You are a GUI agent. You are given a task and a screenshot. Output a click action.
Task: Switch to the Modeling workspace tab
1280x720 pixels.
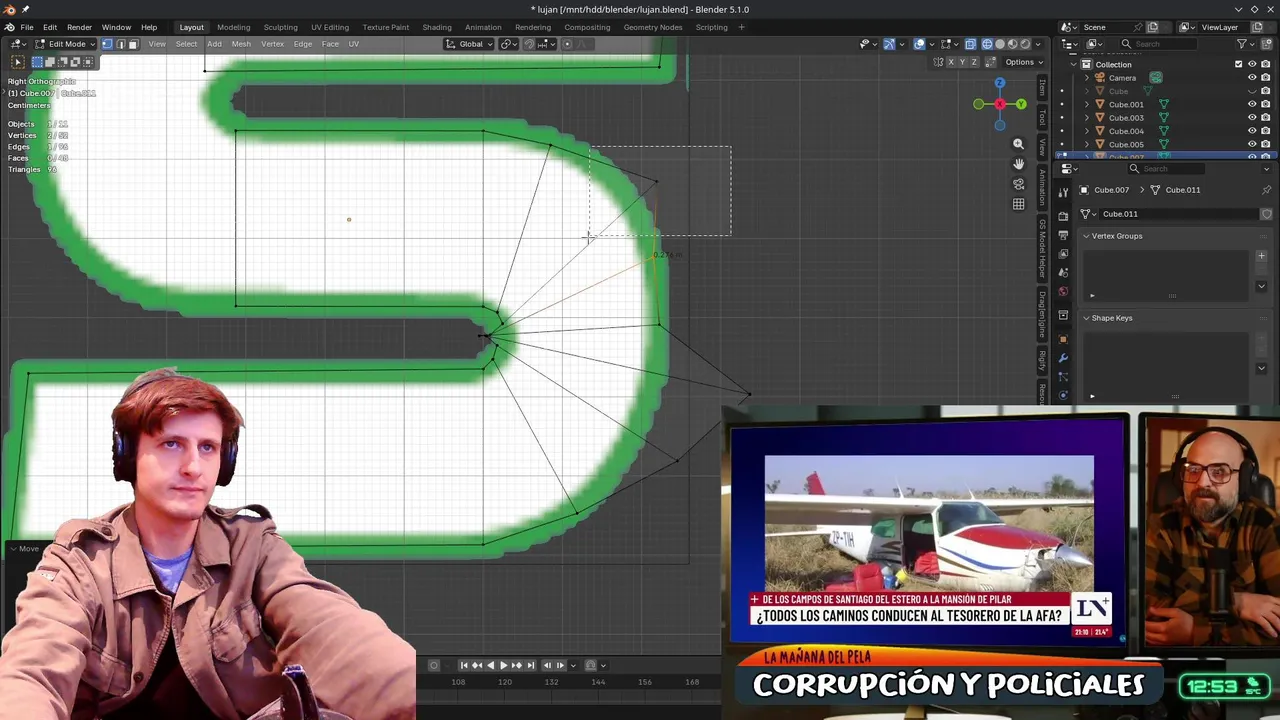(233, 27)
